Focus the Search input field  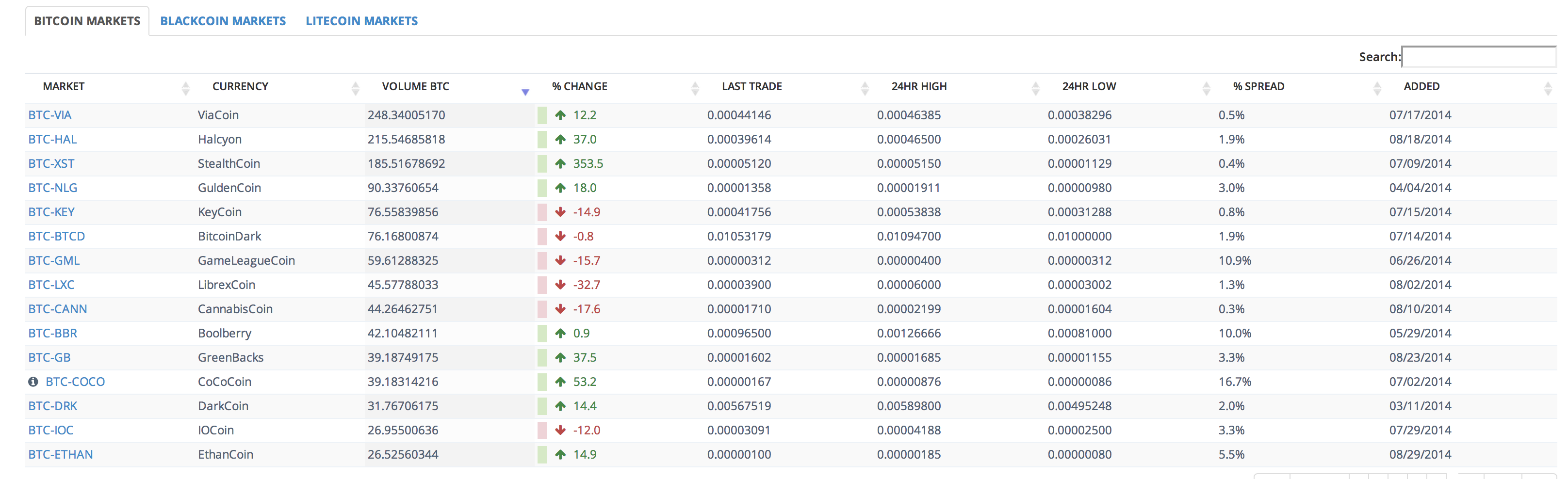(x=1479, y=57)
